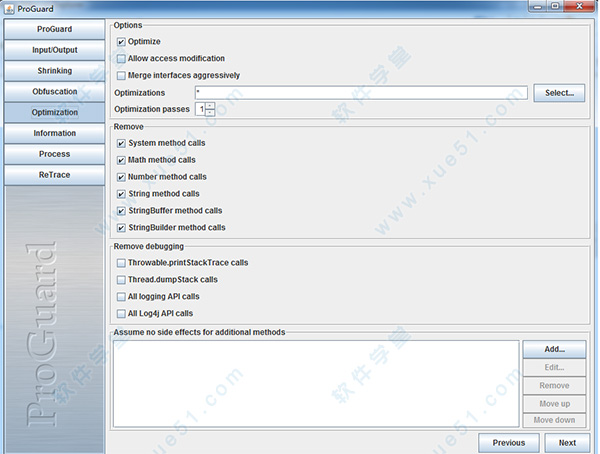
Task: Toggle StringBuilder method calls checkbox
Action: point(121,228)
